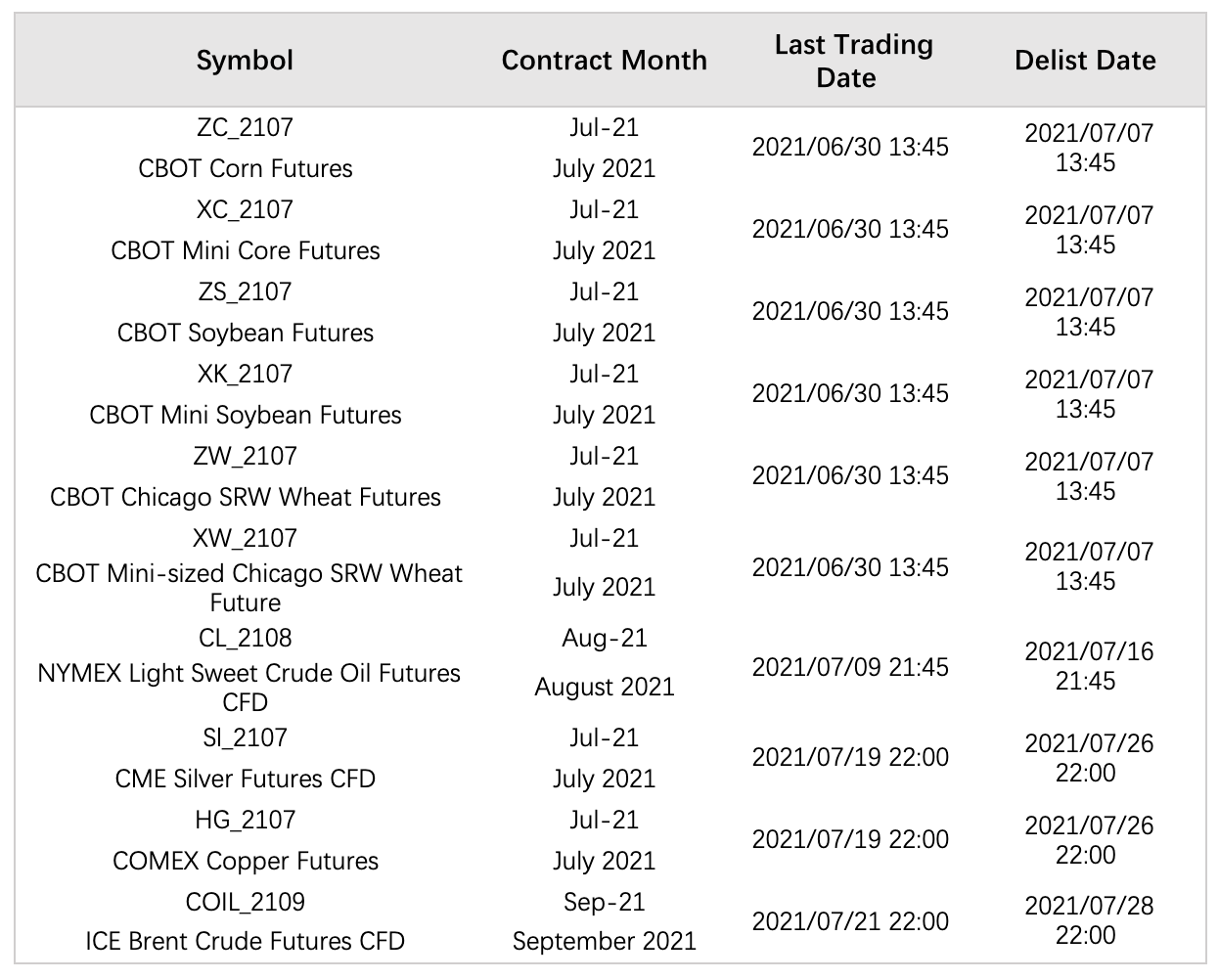Click the XC_2107 symbol
Image resolution: width=1219 pixels, height=980 pixels.
245,209
